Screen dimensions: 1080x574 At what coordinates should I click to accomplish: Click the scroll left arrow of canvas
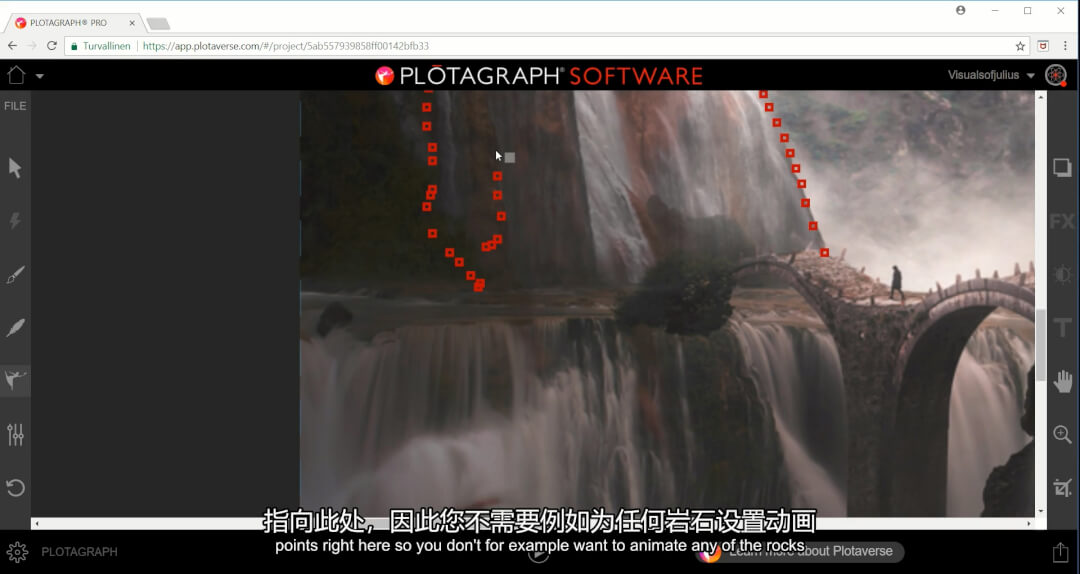pos(36,524)
